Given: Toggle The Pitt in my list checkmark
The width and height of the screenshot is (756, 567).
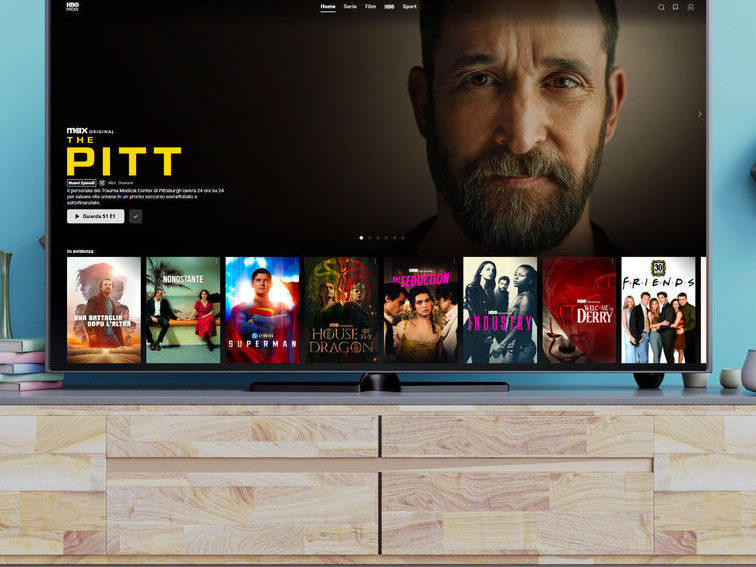Looking at the screenshot, I should click(x=135, y=216).
